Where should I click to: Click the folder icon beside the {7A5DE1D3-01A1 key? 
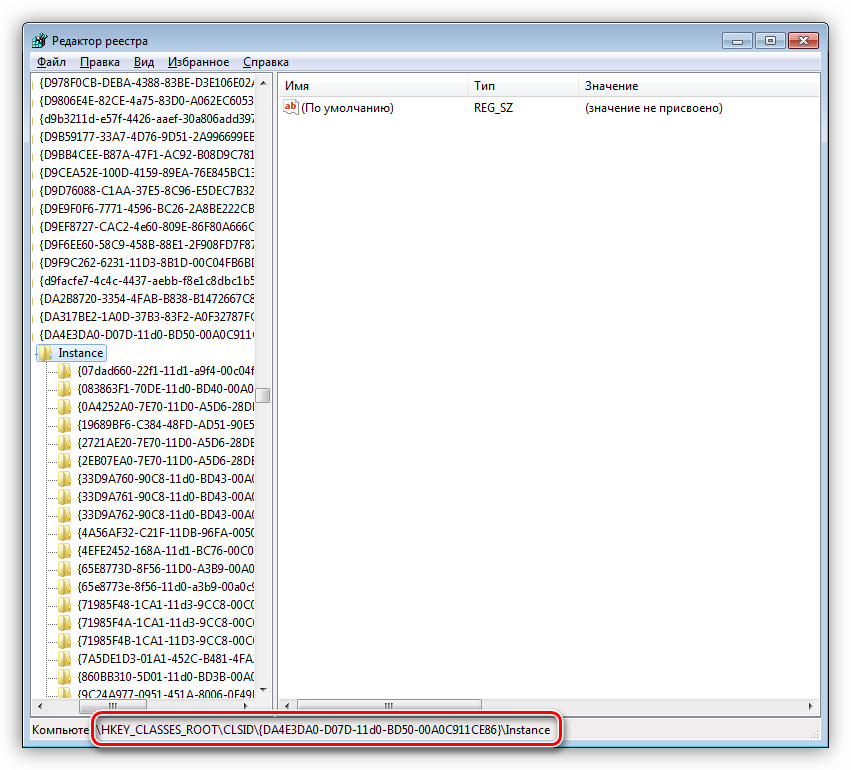click(x=65, y=659)
